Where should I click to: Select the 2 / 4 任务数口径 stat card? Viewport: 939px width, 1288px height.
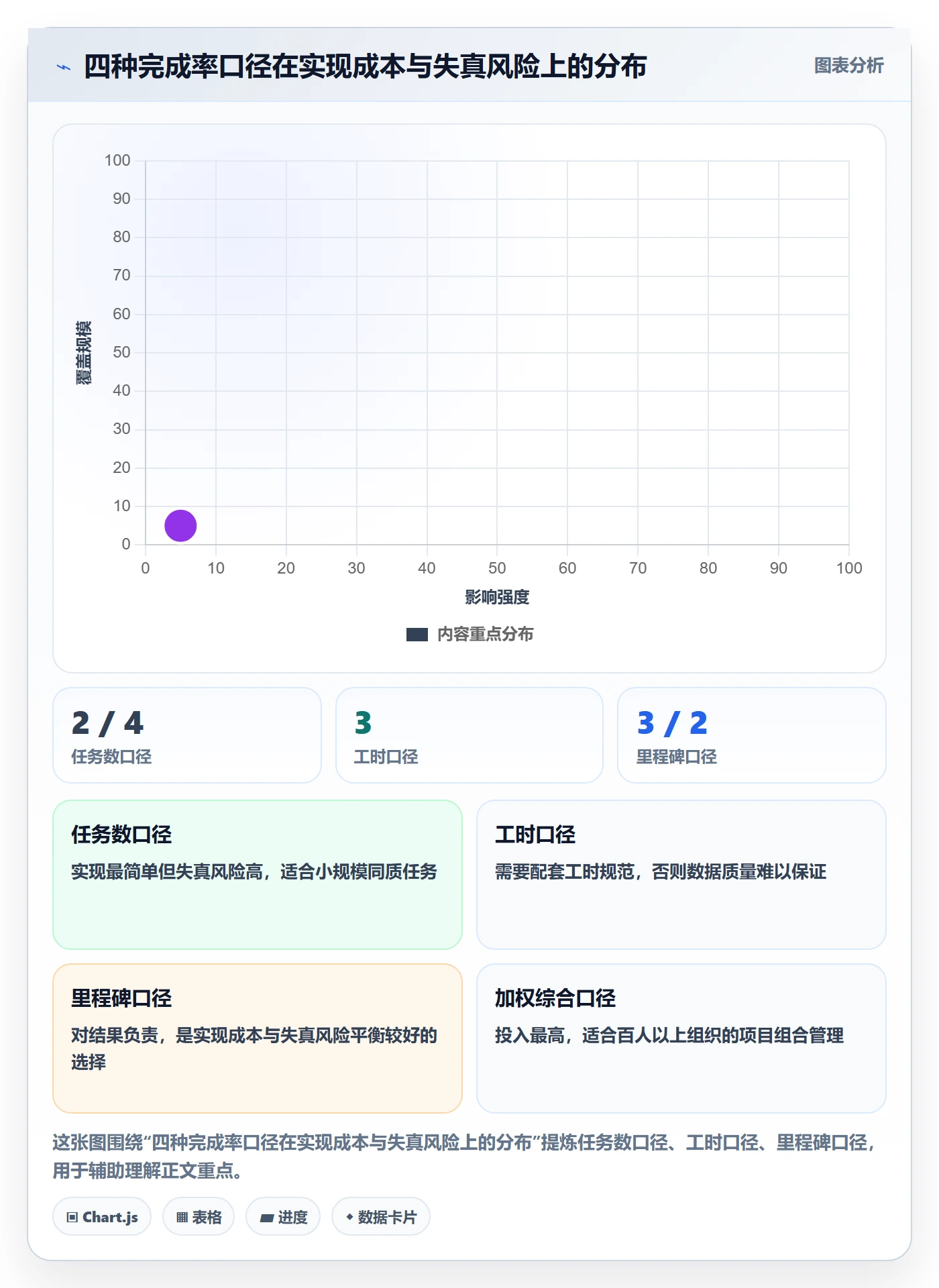click(187, 735)
